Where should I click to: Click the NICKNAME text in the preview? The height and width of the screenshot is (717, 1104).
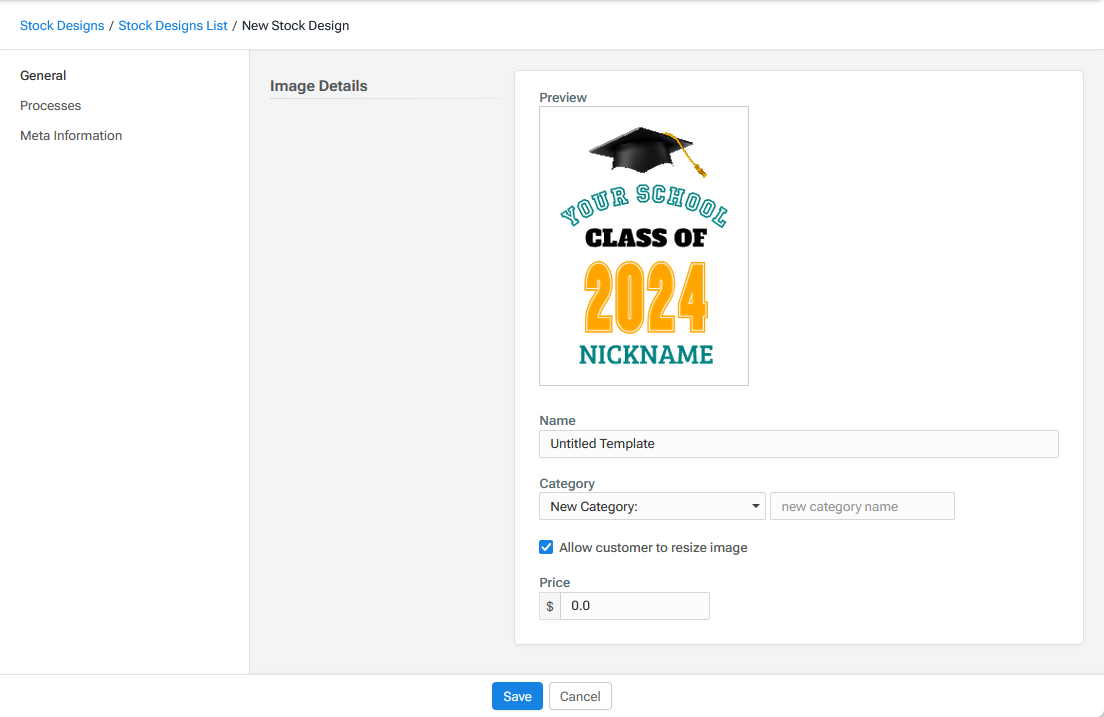pos(646,355)
